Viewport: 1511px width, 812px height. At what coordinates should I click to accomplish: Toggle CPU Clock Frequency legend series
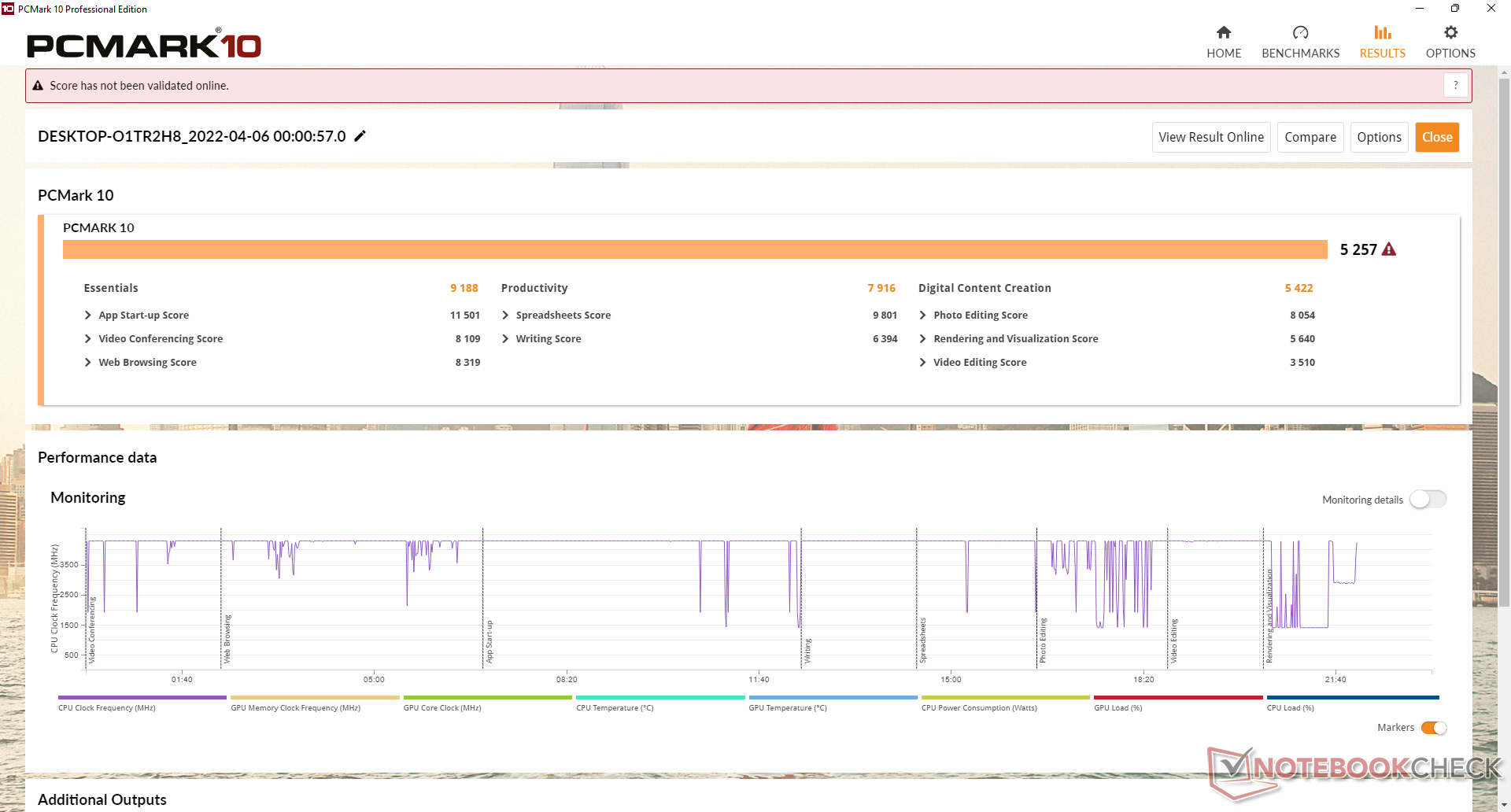(x=142, y=698)
